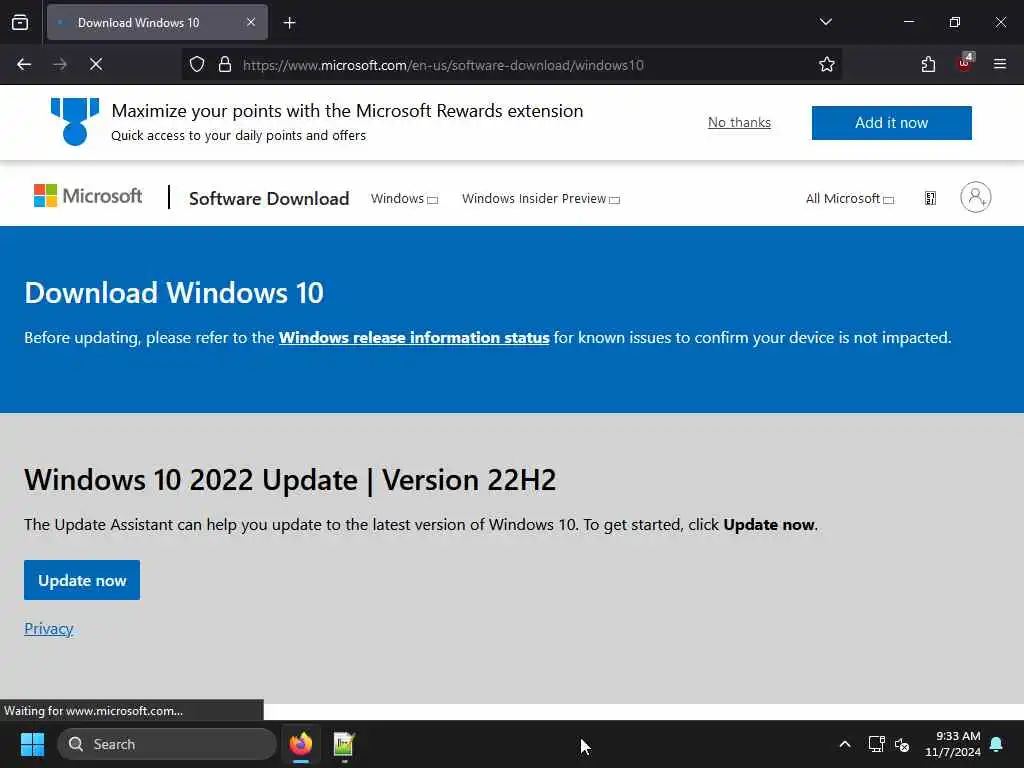This screenshot has width=1024, height=768.
Task: Open the Software Download heading link
Action: click(269, 199)
